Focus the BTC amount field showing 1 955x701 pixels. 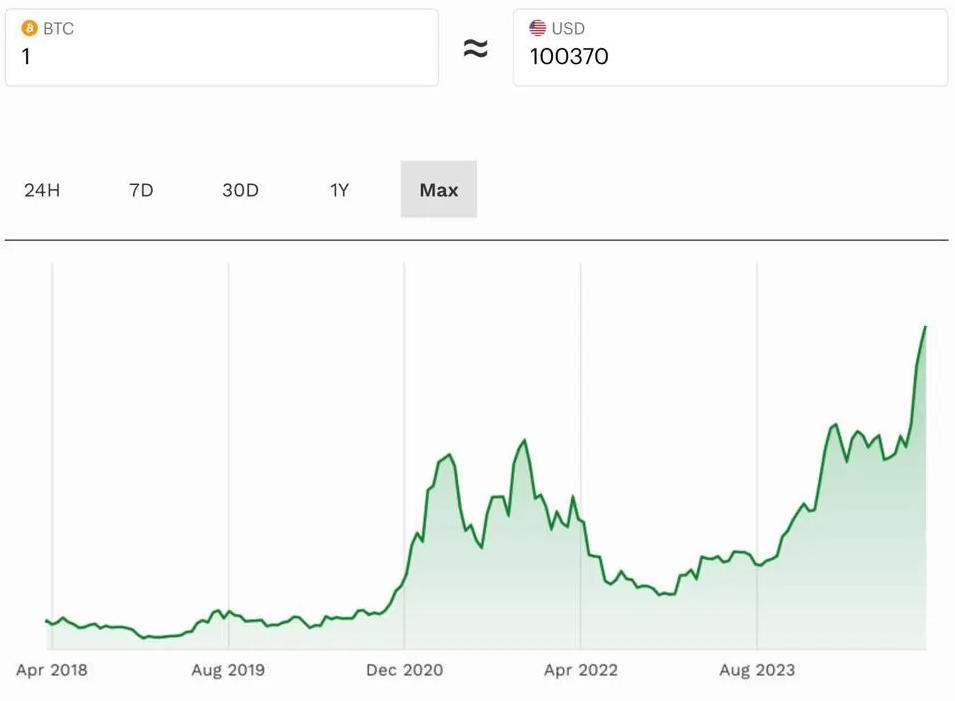[x=220, y=57]
